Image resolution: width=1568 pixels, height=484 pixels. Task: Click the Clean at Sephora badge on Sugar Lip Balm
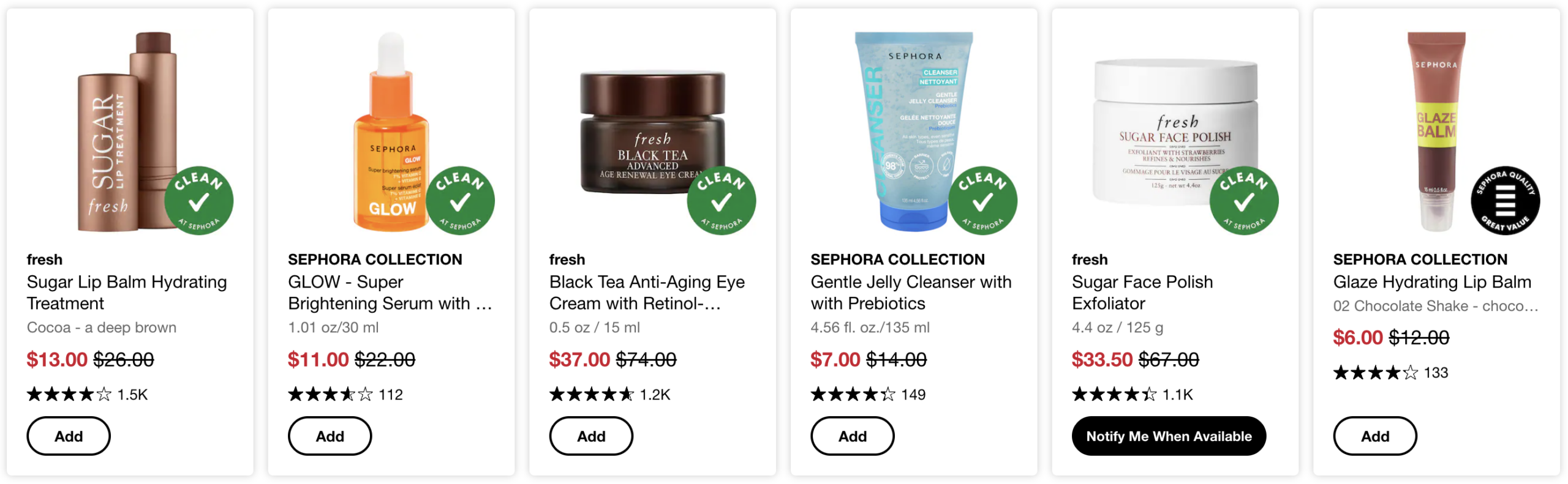click(x=198, y=201)
